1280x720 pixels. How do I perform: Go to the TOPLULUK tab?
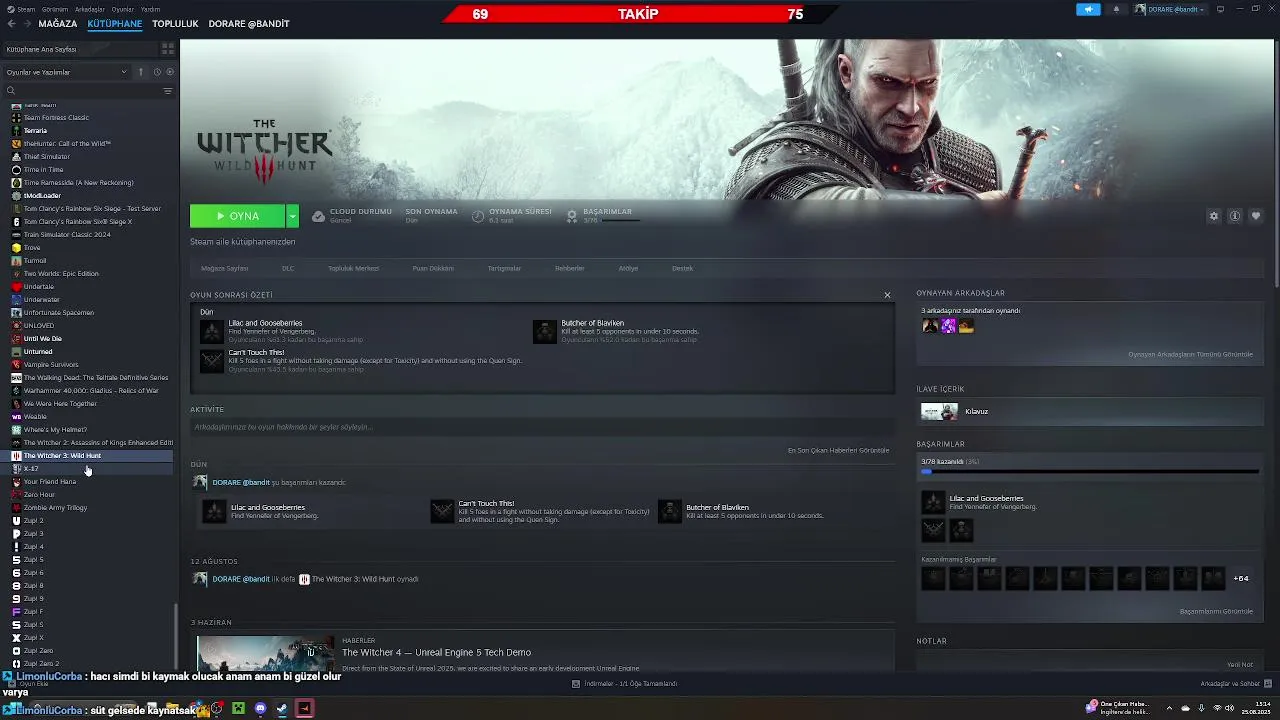[175, 23]
